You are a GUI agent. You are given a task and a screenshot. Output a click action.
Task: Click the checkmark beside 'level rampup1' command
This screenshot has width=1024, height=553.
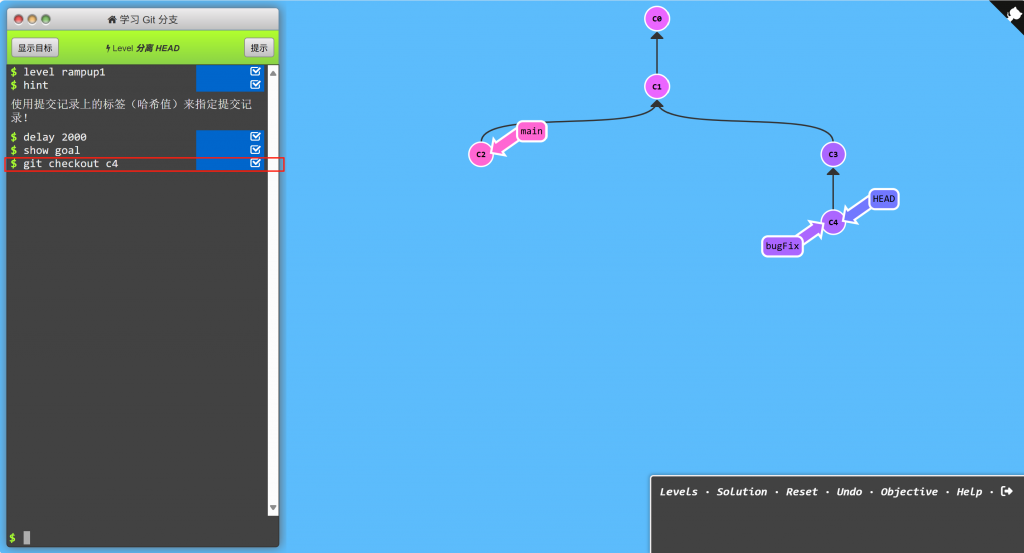[x=255, y=72]
